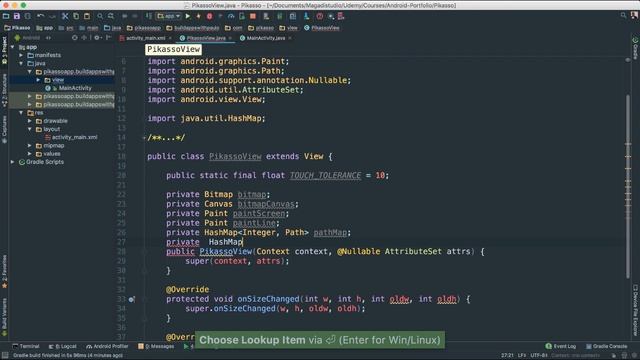Image resolution: width=640 pixels, height=360 pixels.
Task: Open the Gradle Console
Action: pyautogui.click(x=607, y=346)
